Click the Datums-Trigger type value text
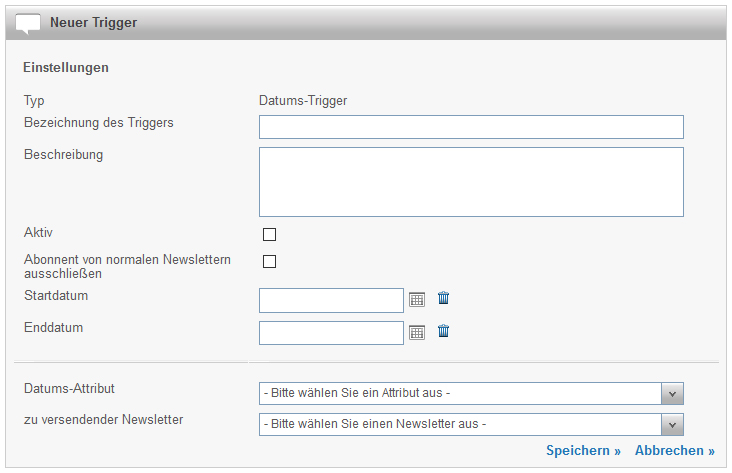732x473 pixels. (302, 100)
